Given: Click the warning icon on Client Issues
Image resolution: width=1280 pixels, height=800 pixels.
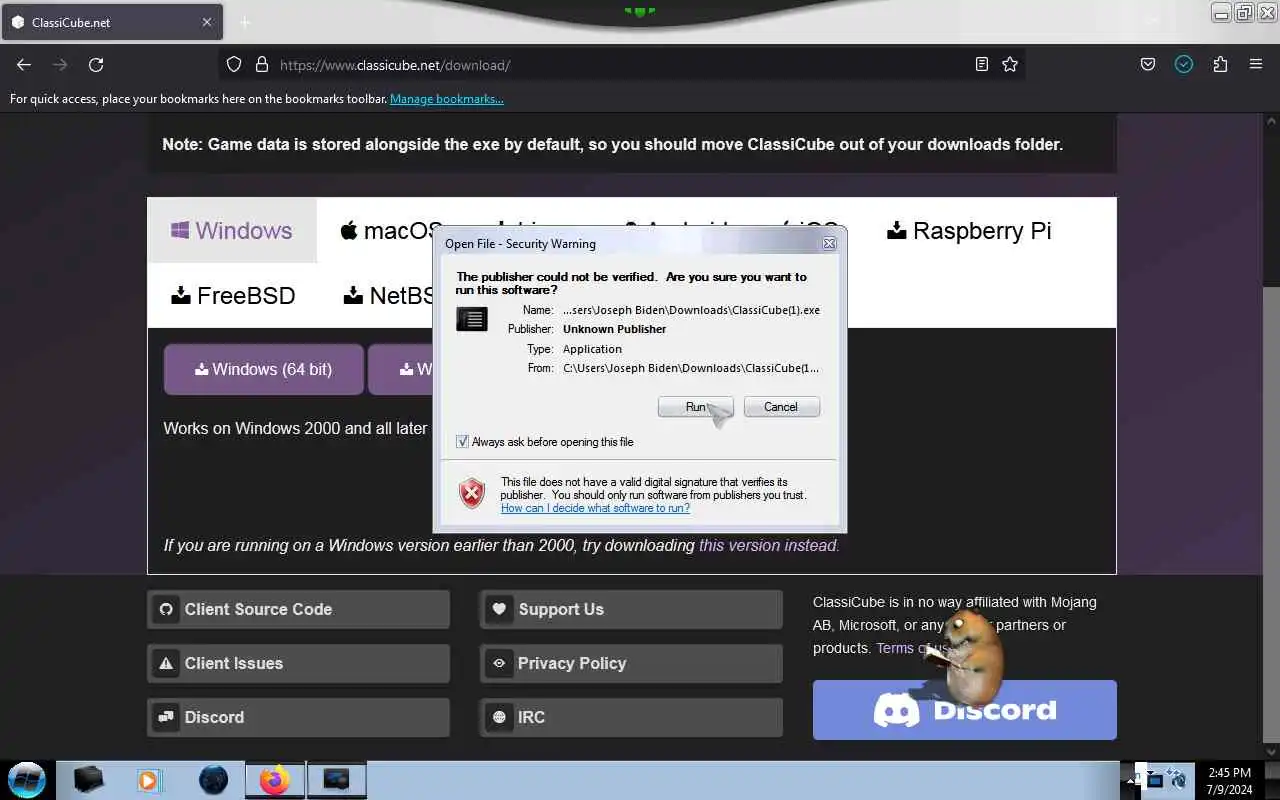Looking at the screenshot, I should click(x=166, y=663).
